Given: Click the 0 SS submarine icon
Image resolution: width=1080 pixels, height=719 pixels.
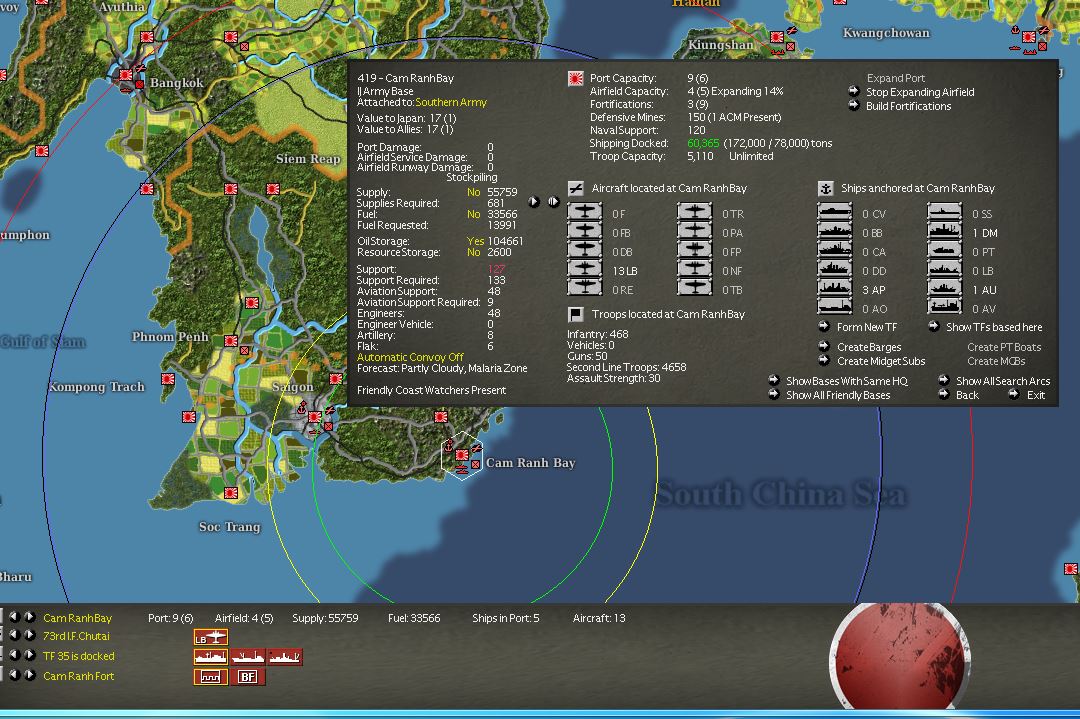Looking at the screenshot, I should [945, 211].
